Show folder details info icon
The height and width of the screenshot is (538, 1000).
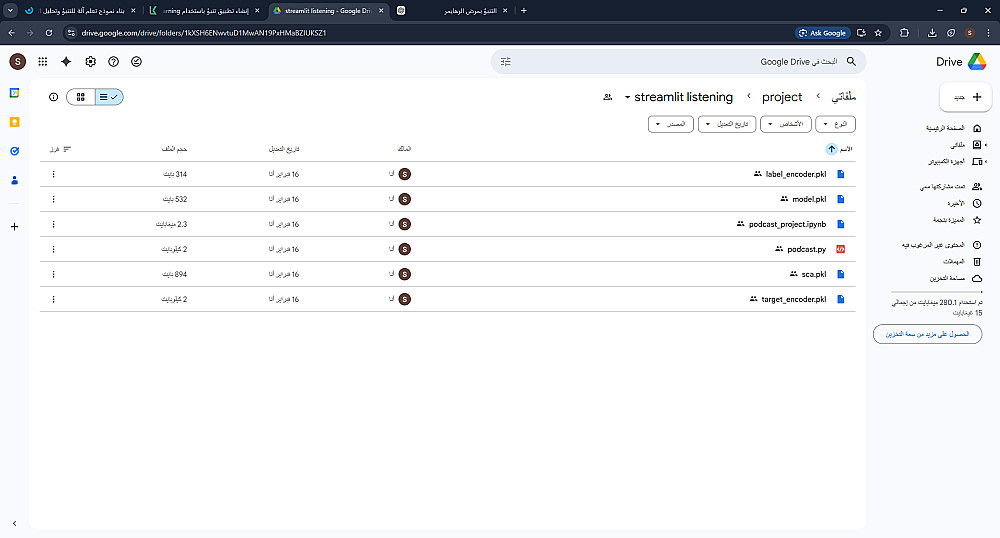54,97
